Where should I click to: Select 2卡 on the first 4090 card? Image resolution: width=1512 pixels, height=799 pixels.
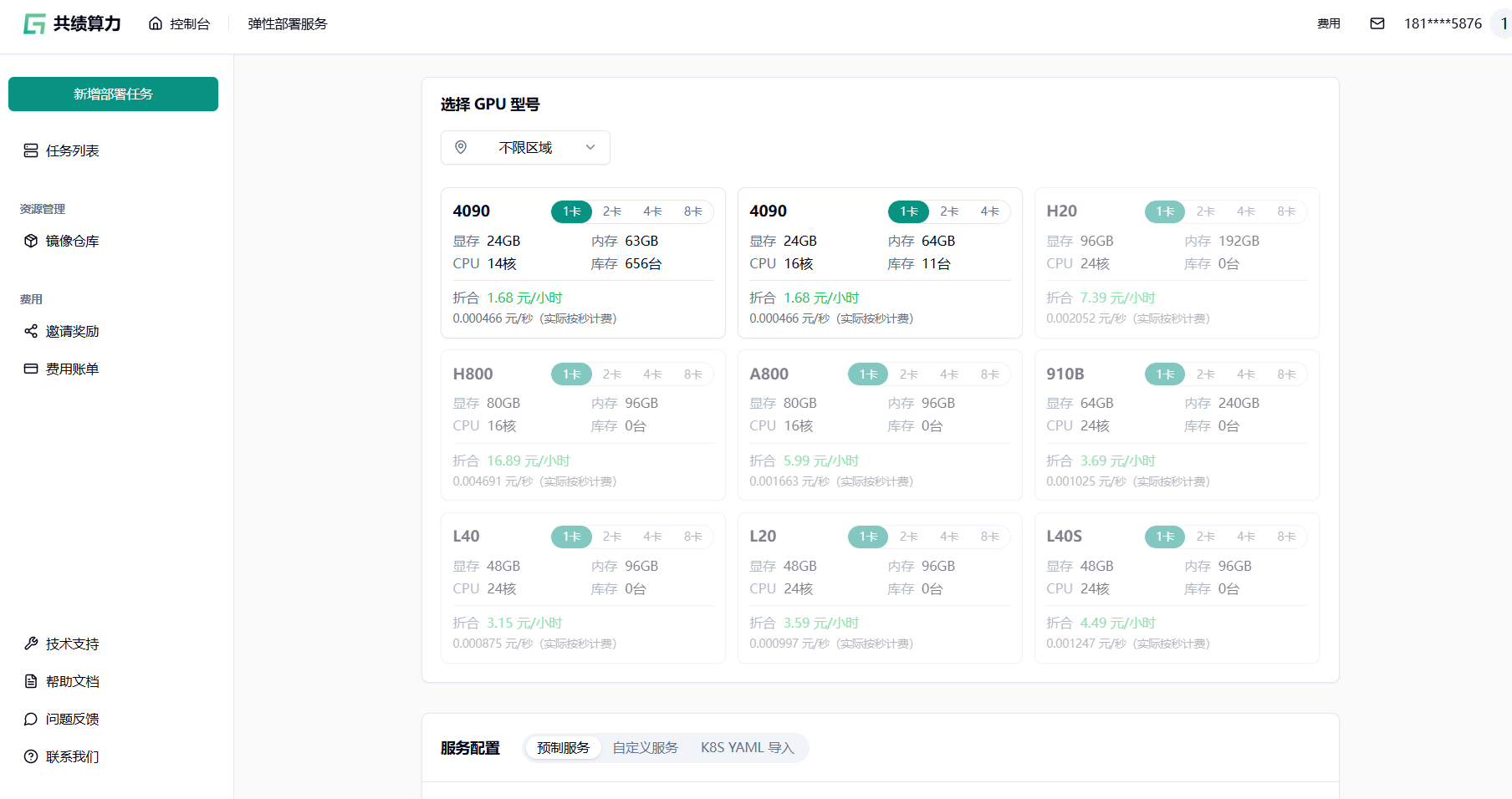click(612, 211)
